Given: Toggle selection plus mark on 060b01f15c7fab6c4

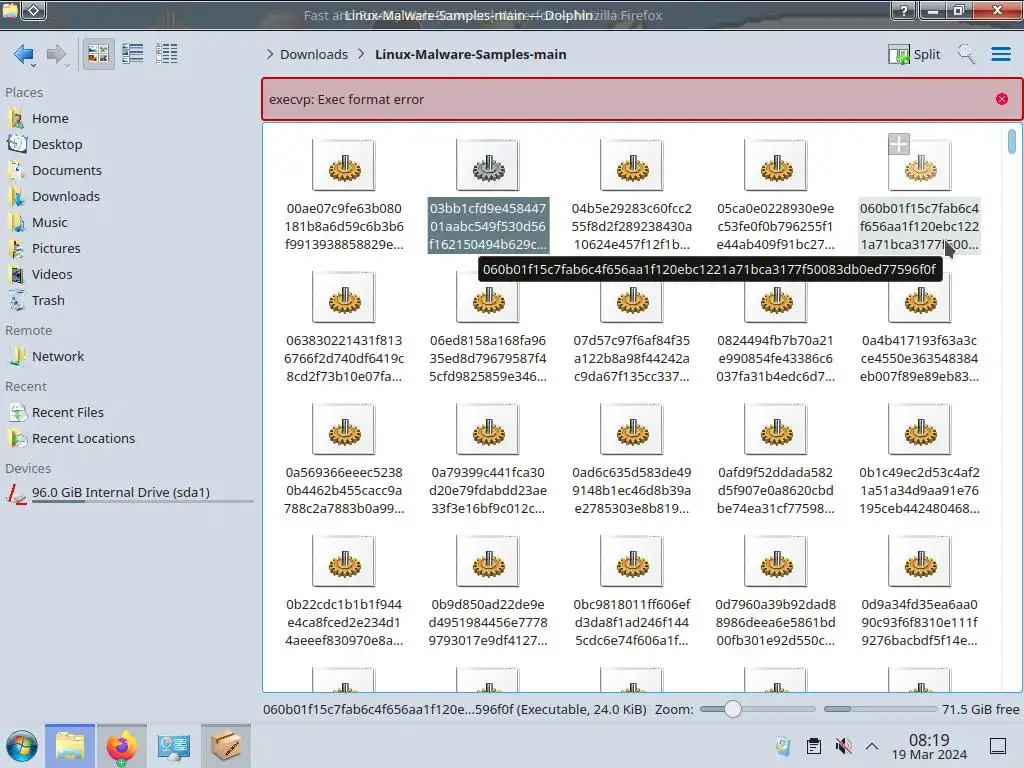Looking at the screenshot, I should (899, 144).
